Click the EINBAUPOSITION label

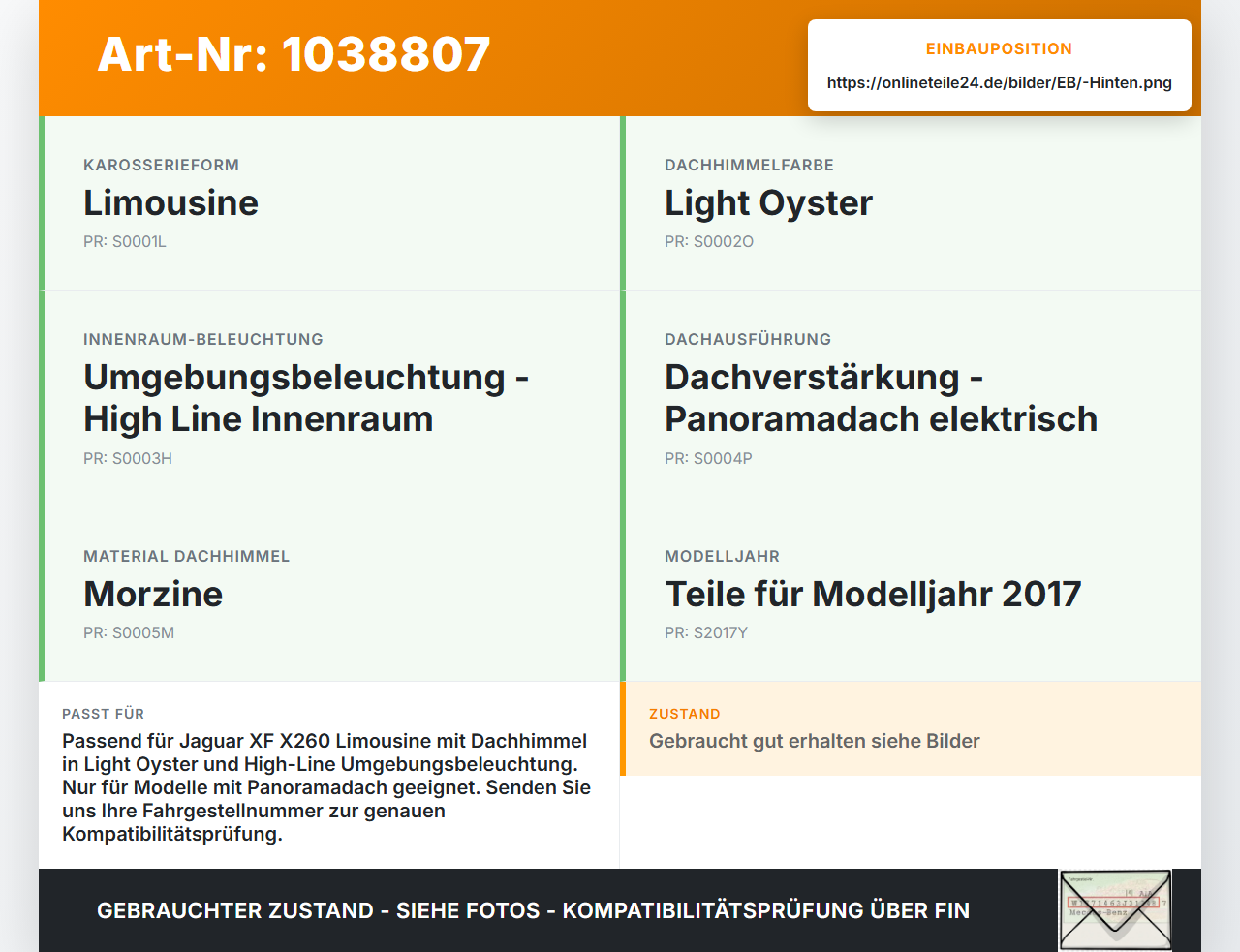click(999, 48)
